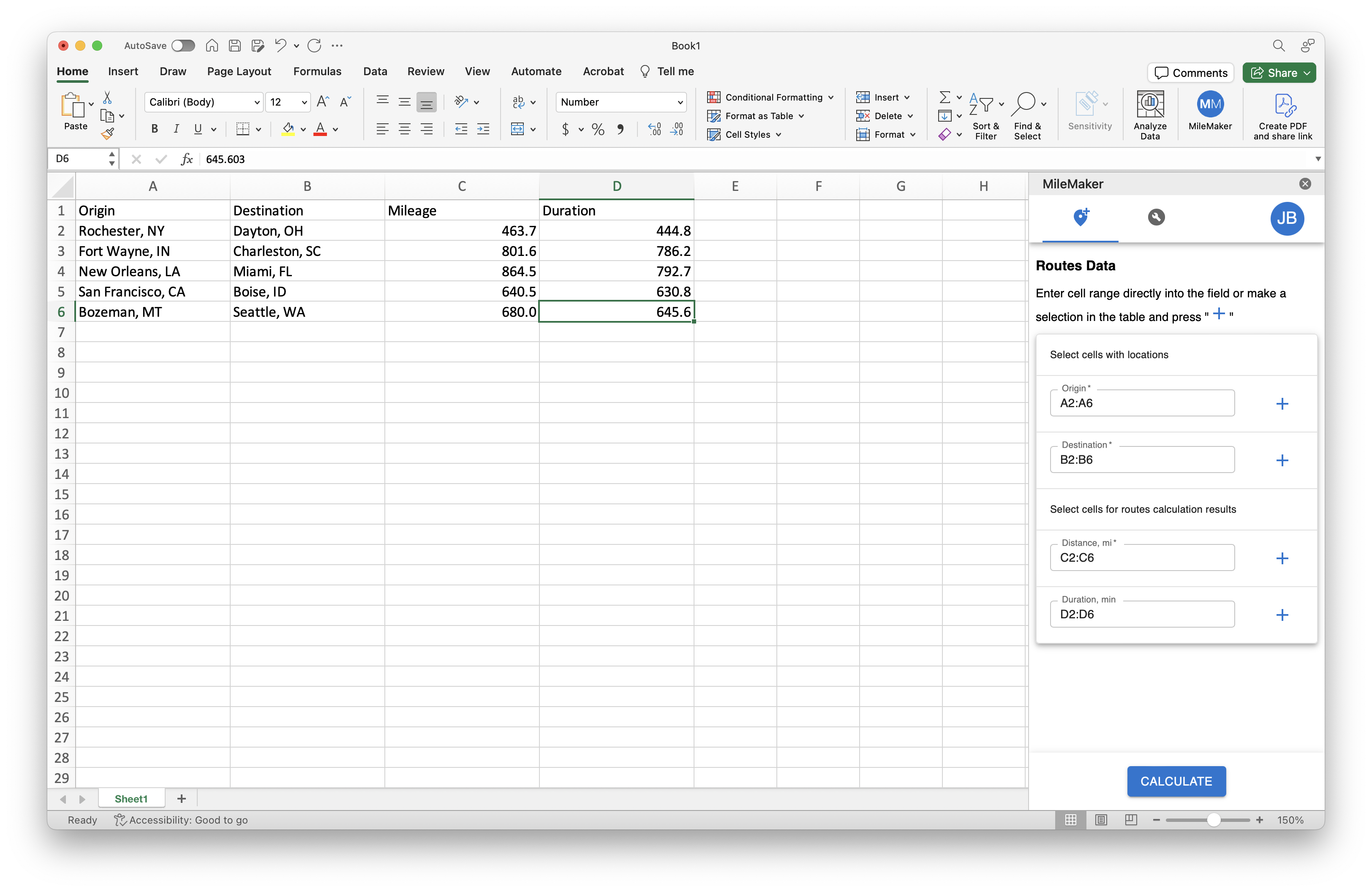Click the Cut scissors icon
The width and height of the screenshot is (1372, 892).
(106, 98)
